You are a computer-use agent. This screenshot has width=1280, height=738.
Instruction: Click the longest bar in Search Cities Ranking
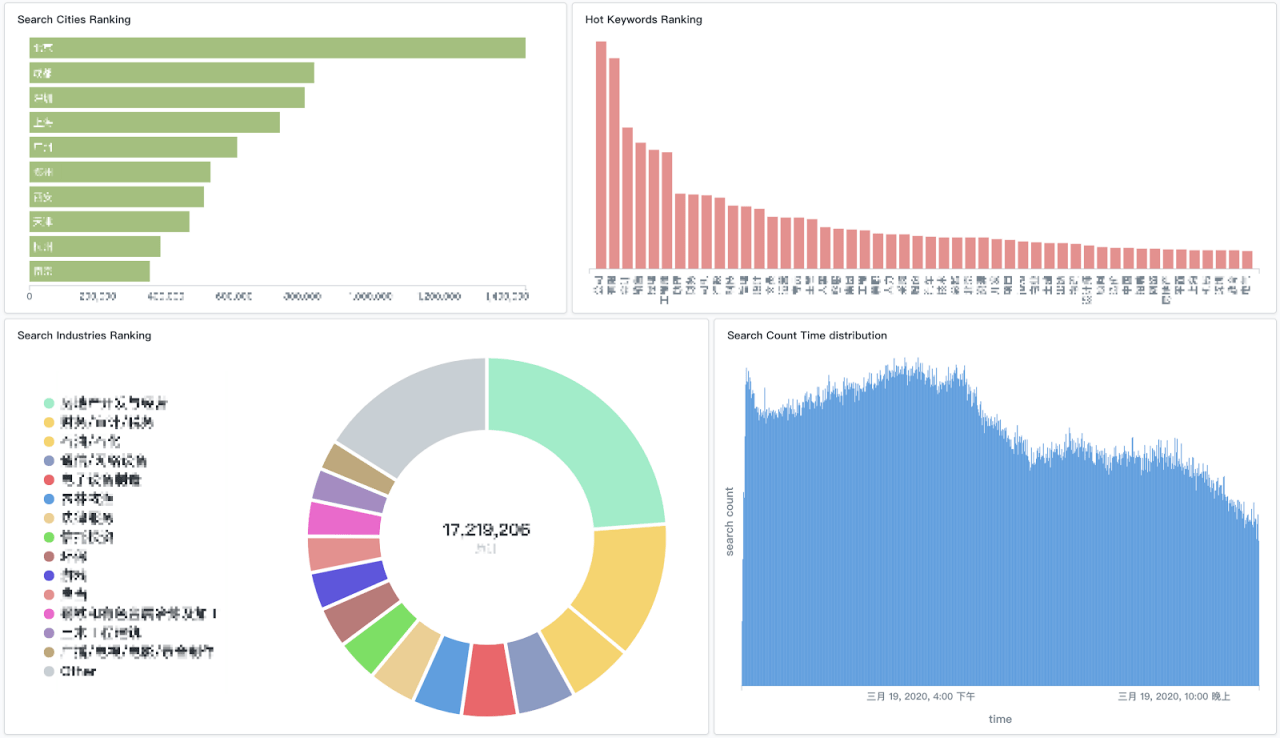point(277,48)
